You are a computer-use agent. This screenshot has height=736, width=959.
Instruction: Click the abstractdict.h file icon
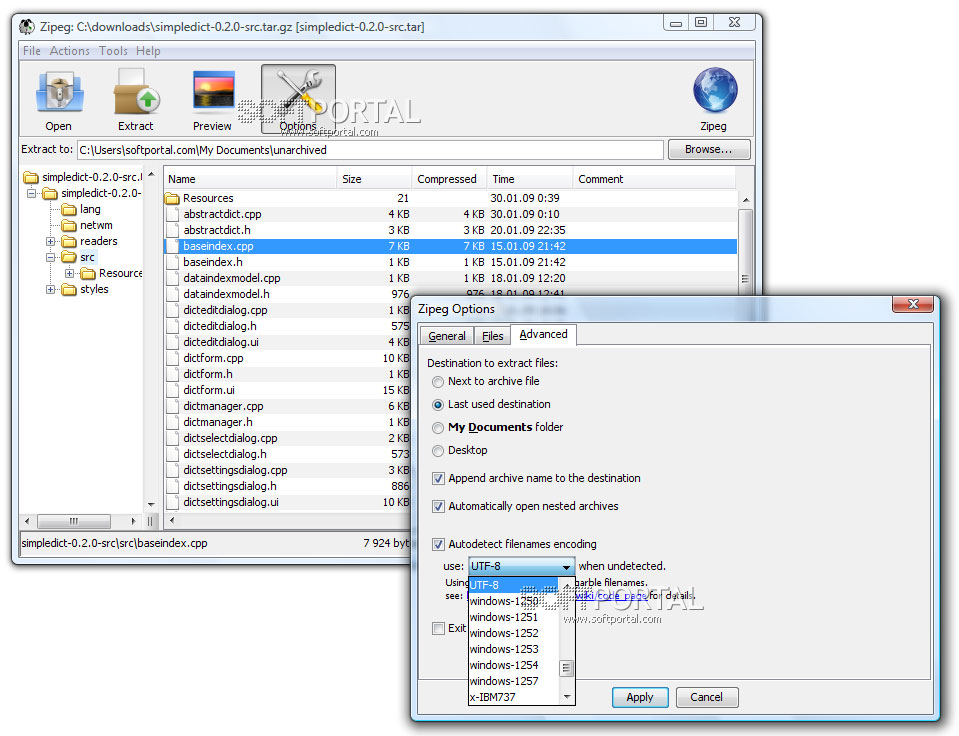coord(173,230)
